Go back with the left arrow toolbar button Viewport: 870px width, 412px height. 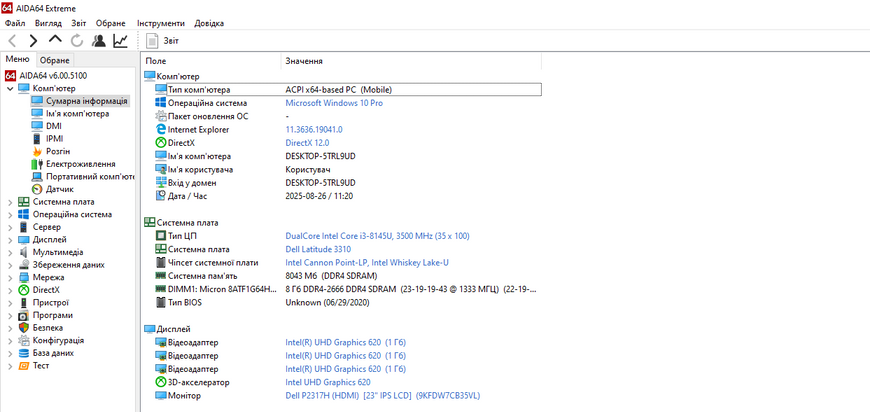pyautogui.click(x=12, y=40)
